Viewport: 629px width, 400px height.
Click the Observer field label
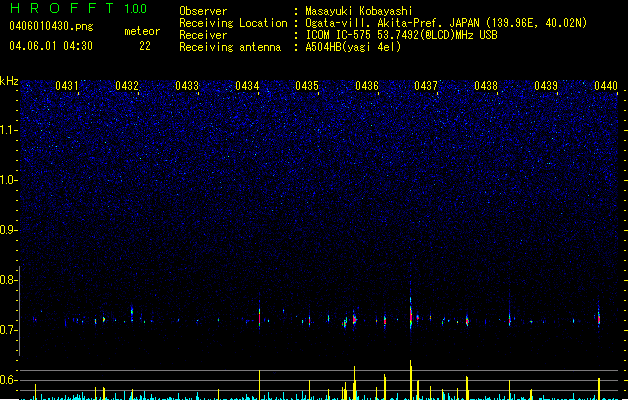203,11
